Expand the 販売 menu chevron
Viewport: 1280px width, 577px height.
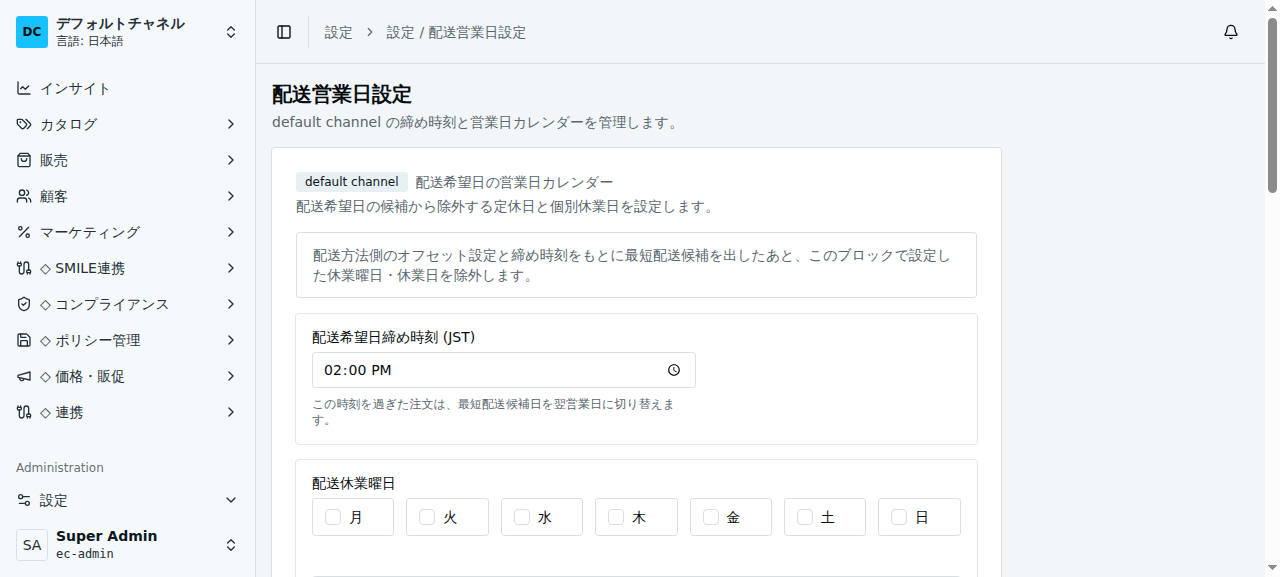[231, 160]
